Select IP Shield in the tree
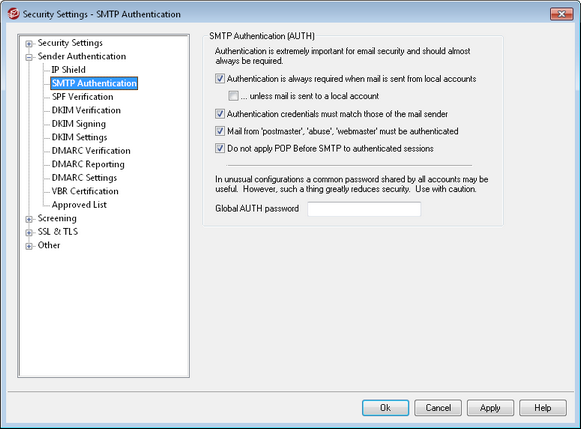Viewport: 581px width, 429px height. [x=68, y=70]
